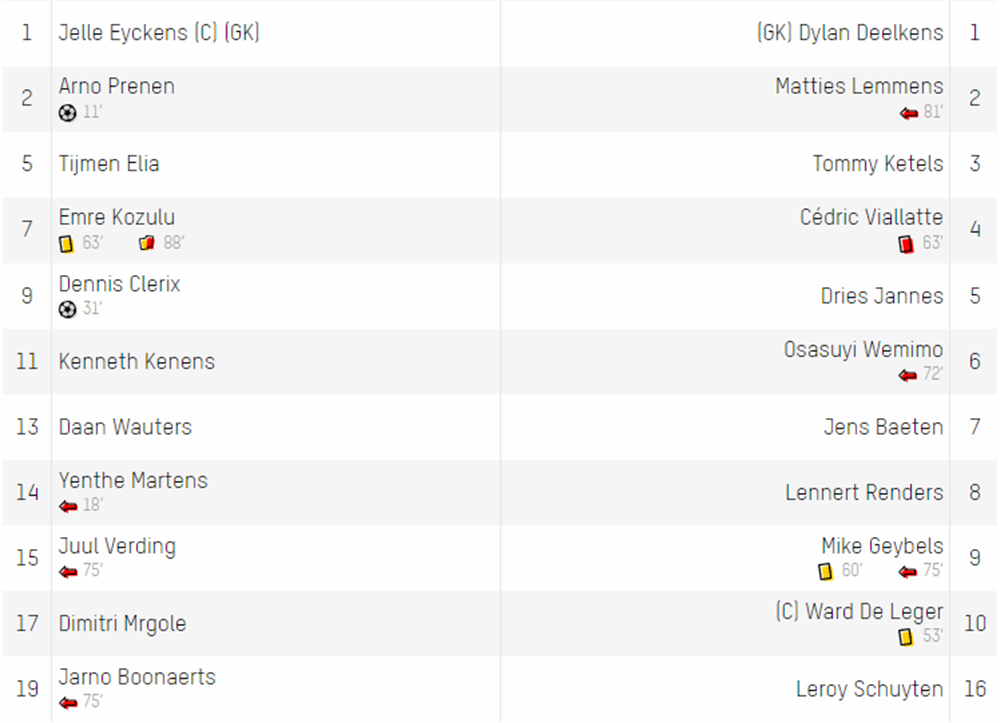The image size is (1000, 723).
Task: Click Dennis Clerix's goal ball icon
Action: point(68,309)
